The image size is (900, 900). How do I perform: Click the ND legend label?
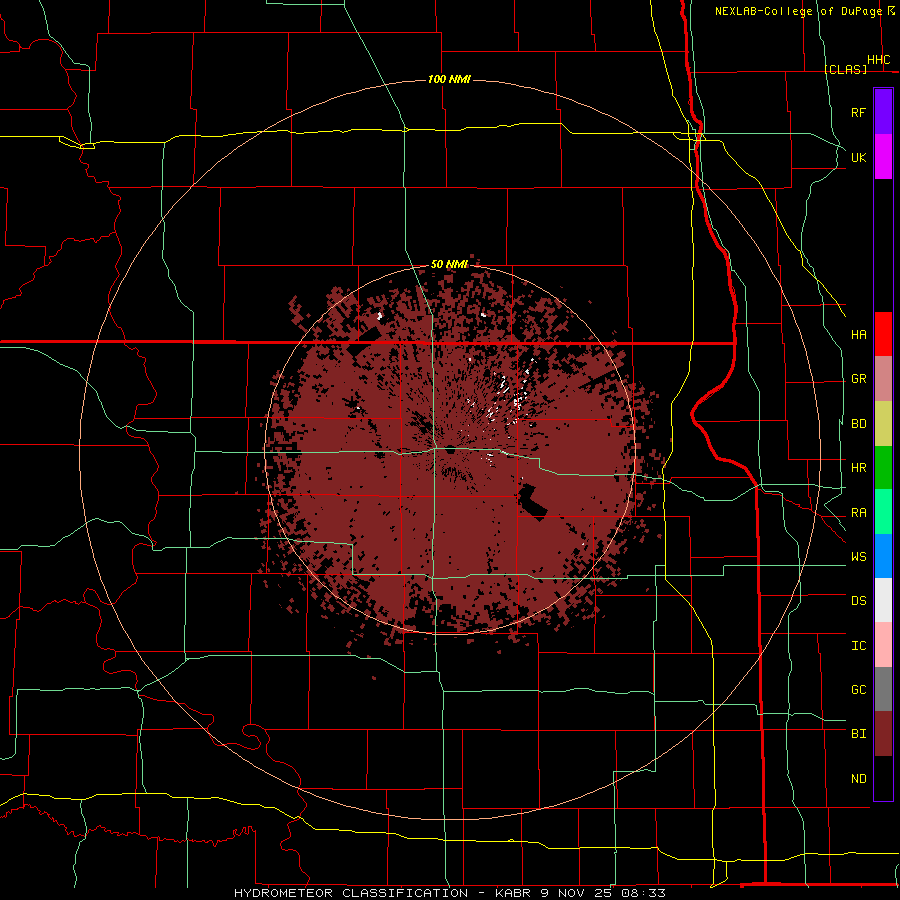pos(858,778)
